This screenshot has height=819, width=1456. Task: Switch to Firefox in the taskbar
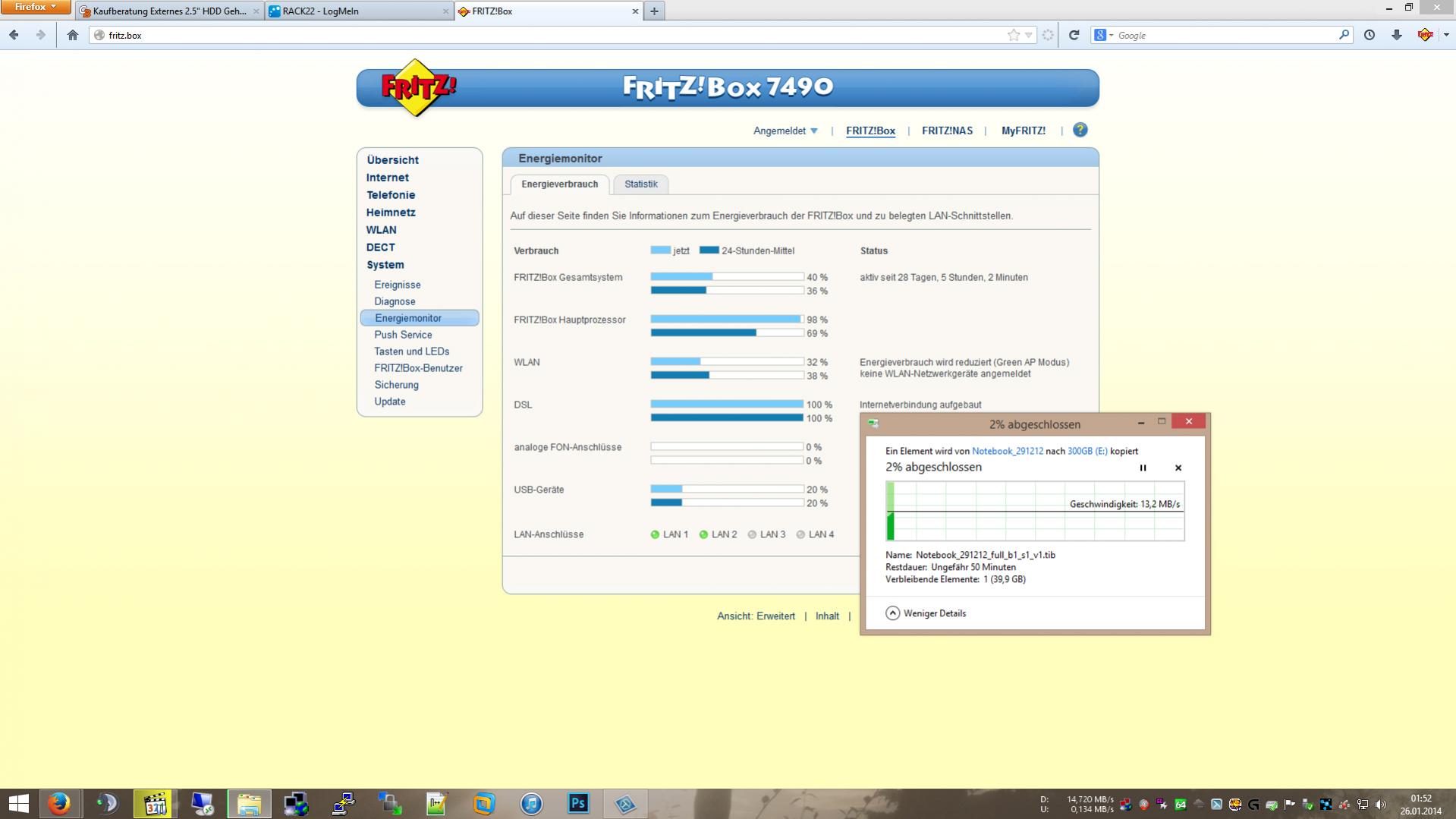(x=58, y=803)
